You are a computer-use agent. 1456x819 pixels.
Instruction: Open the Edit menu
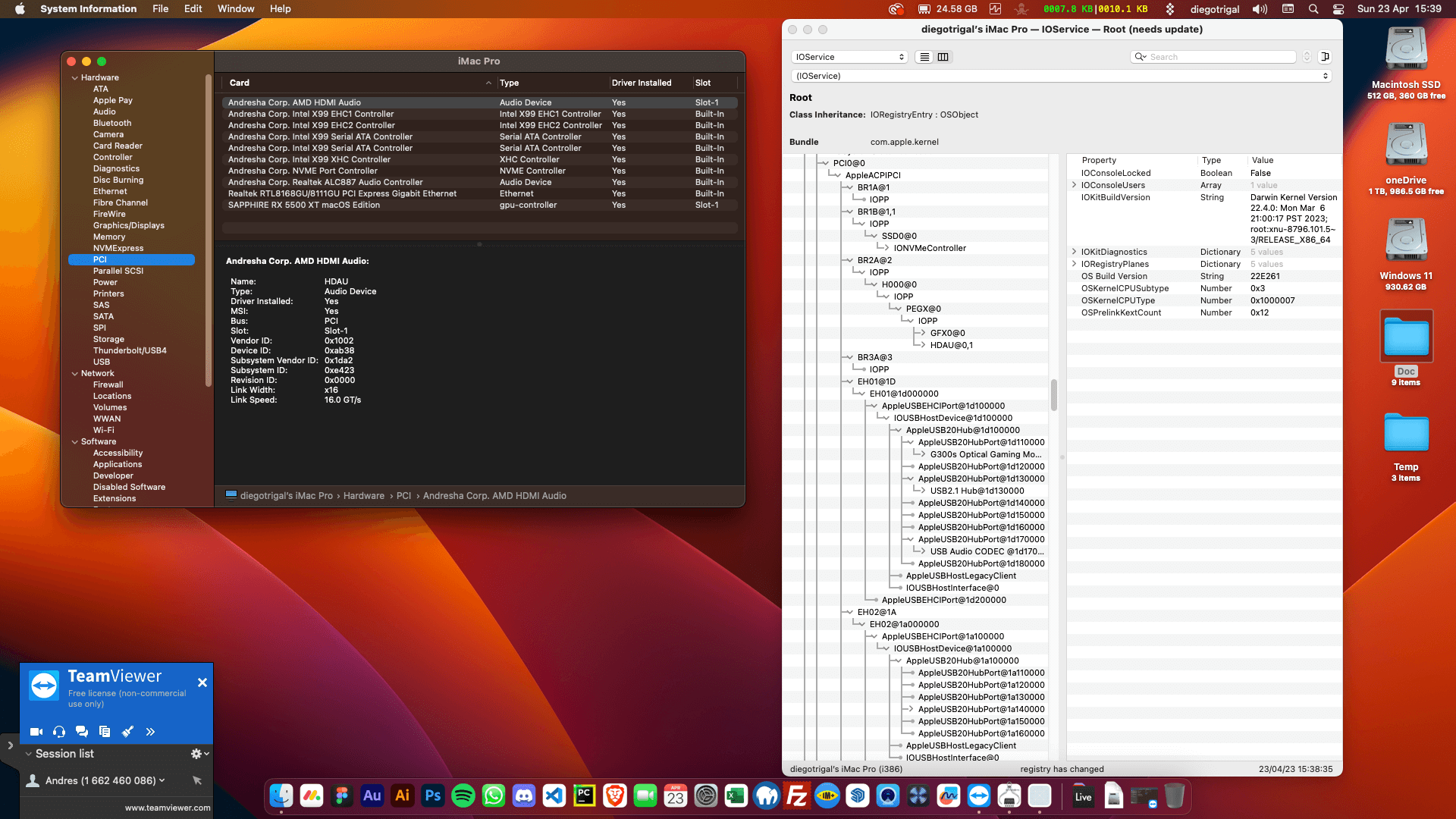(193, 9)
